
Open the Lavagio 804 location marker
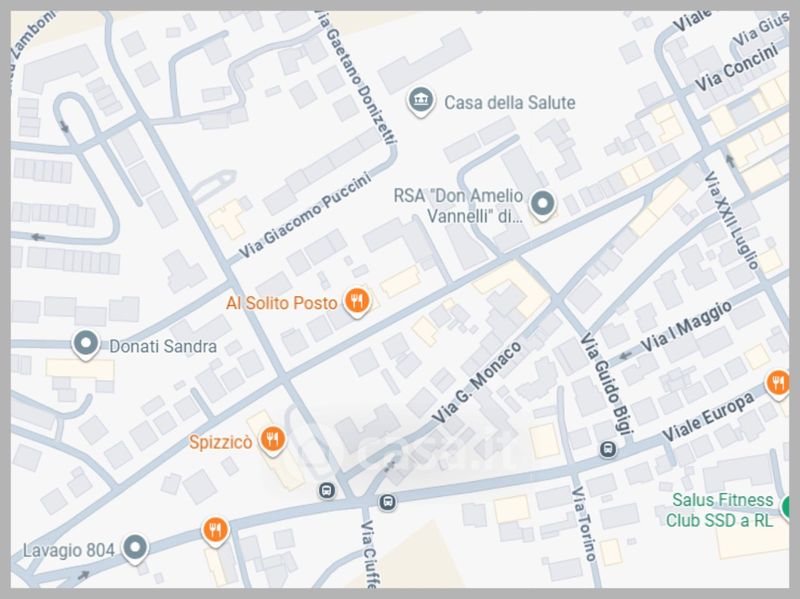[x=135, y=548]
